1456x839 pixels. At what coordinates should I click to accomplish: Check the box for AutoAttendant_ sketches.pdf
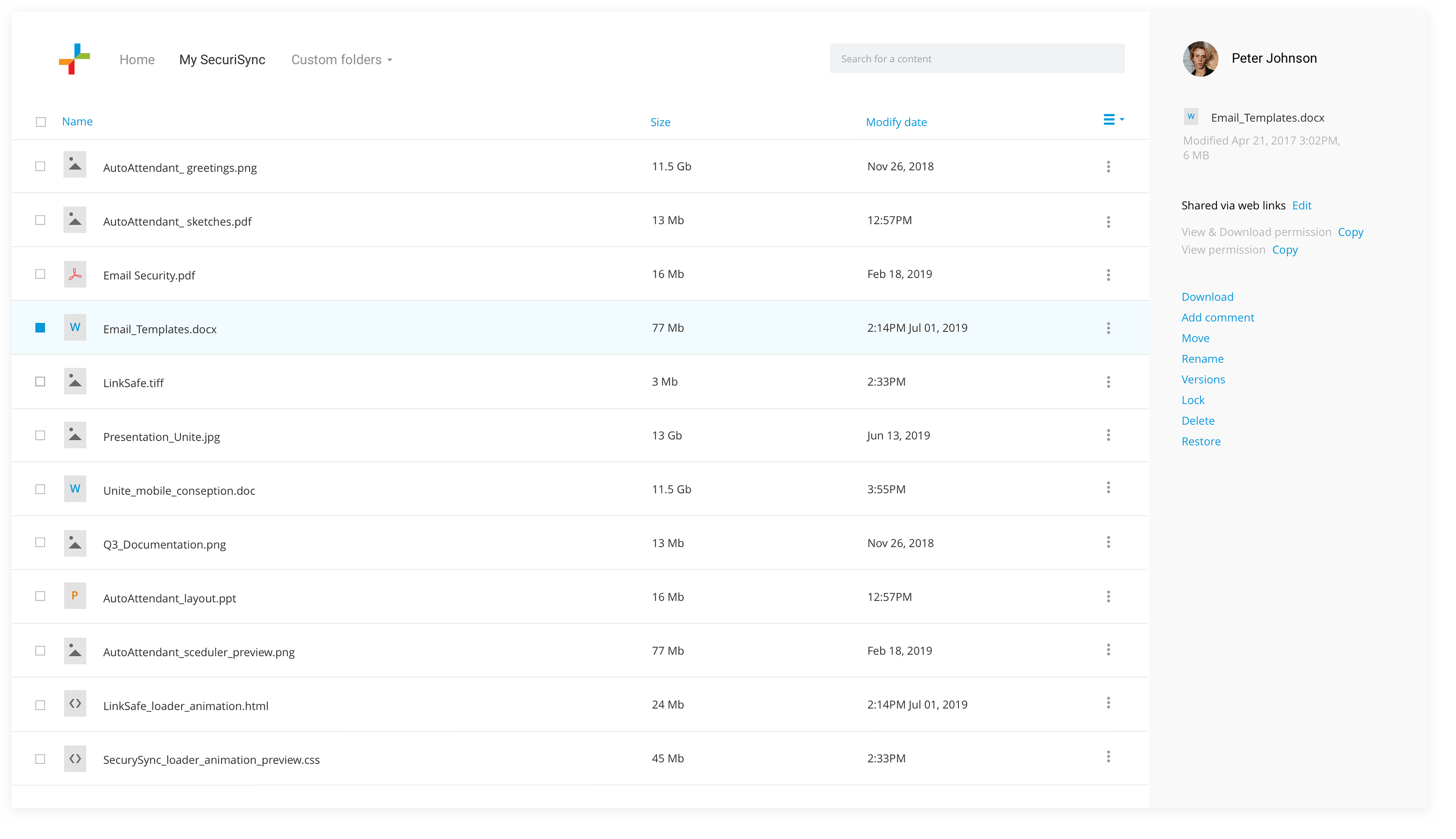pos(40,220)
